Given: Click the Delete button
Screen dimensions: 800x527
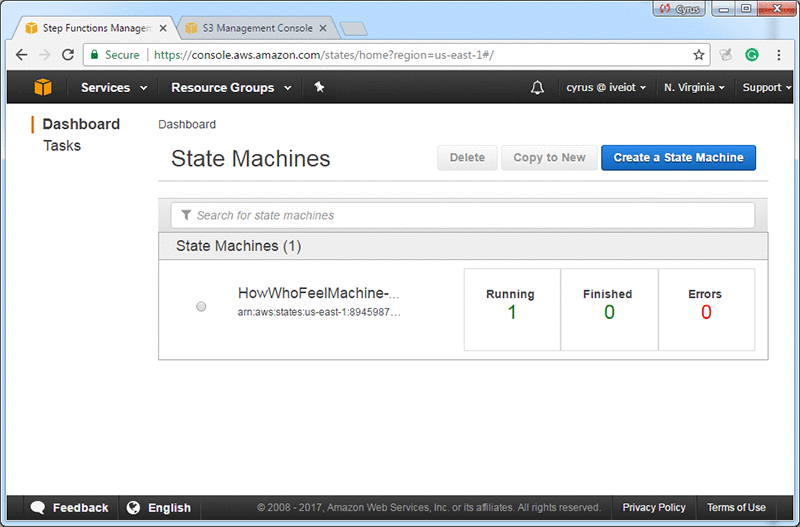Looking at the screenshot, I should click(x=467, y=158).
